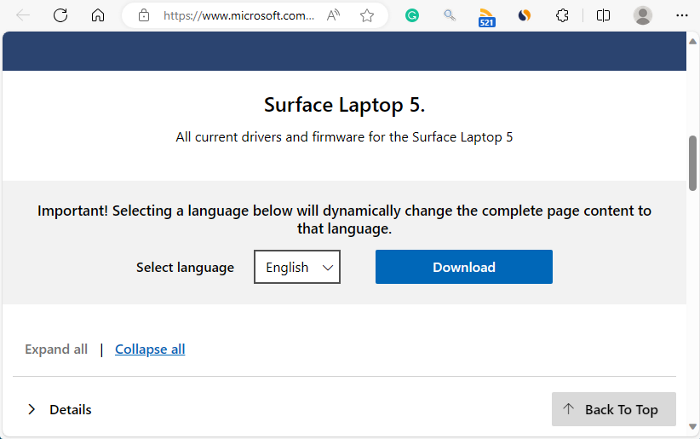Open the Grammarly extension
This screenshot has height=439, width=700.
point(412,16)
